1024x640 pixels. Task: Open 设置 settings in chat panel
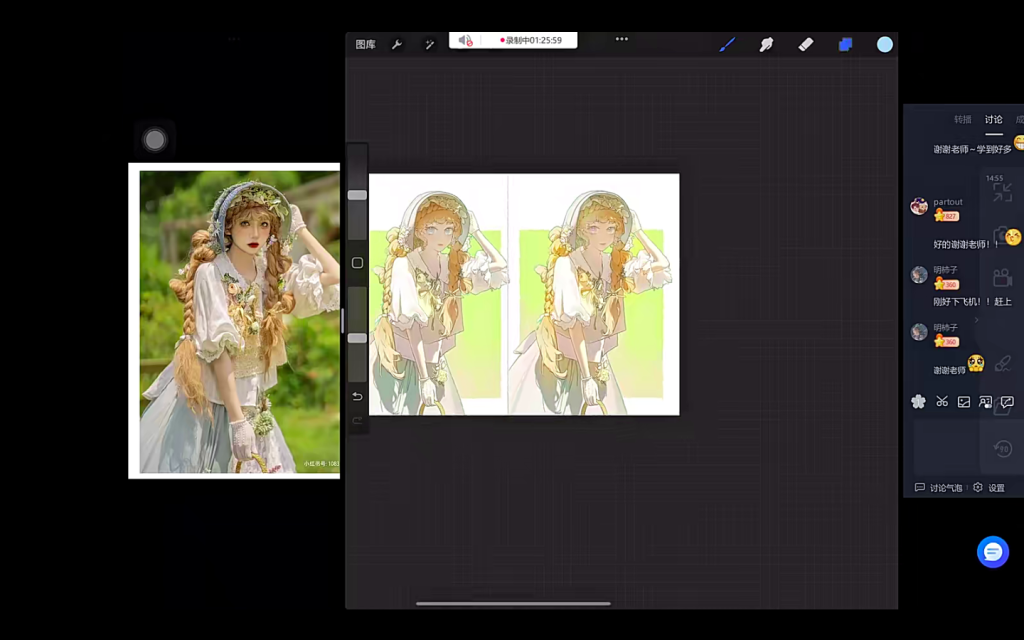point(990,488)
